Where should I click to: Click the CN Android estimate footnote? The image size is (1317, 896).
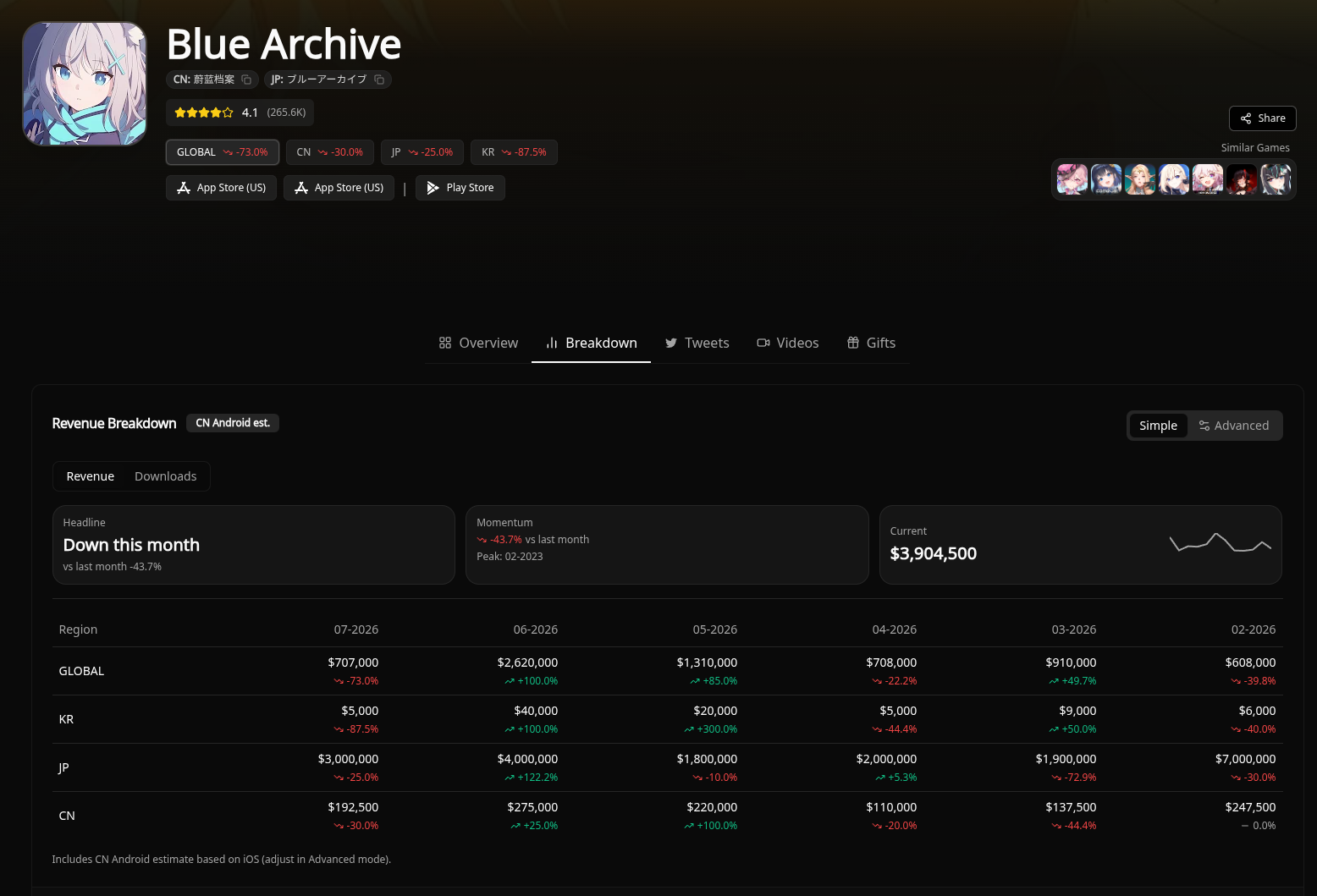[x=222, y=860]
